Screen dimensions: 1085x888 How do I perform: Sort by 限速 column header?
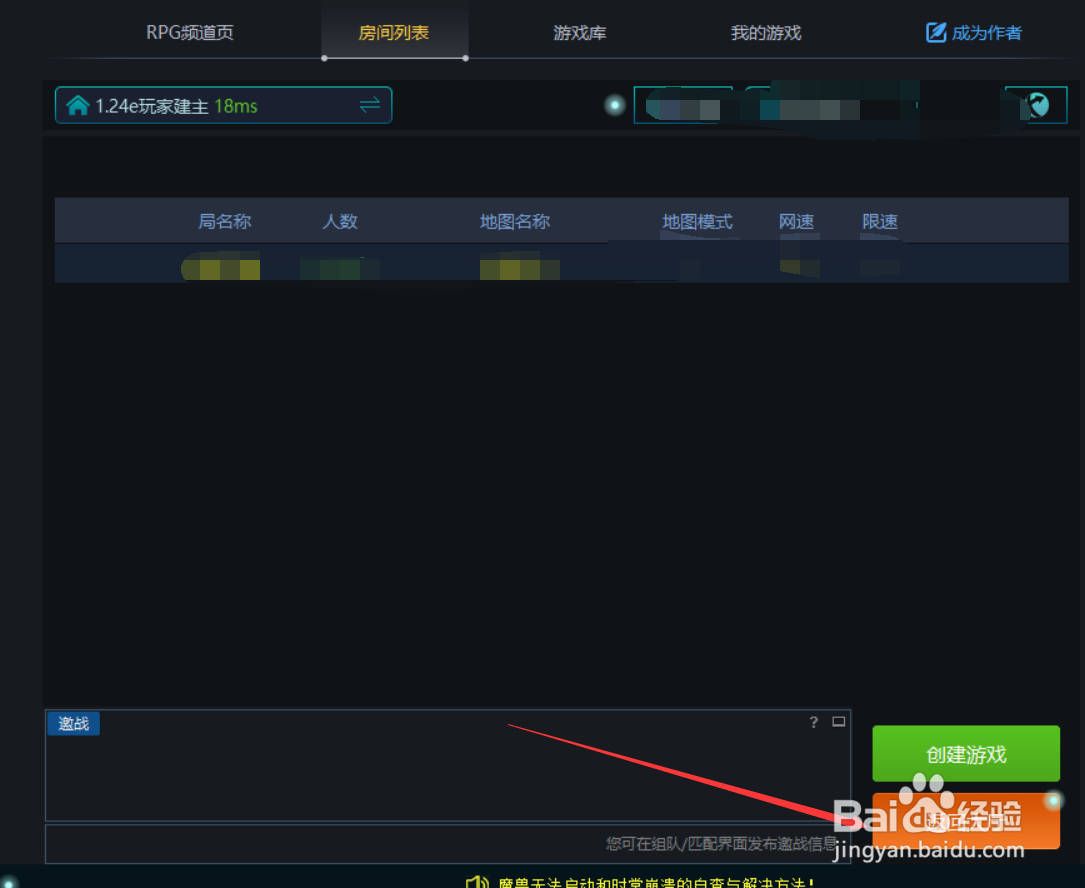pyautogui.click(x=879, y=221)
